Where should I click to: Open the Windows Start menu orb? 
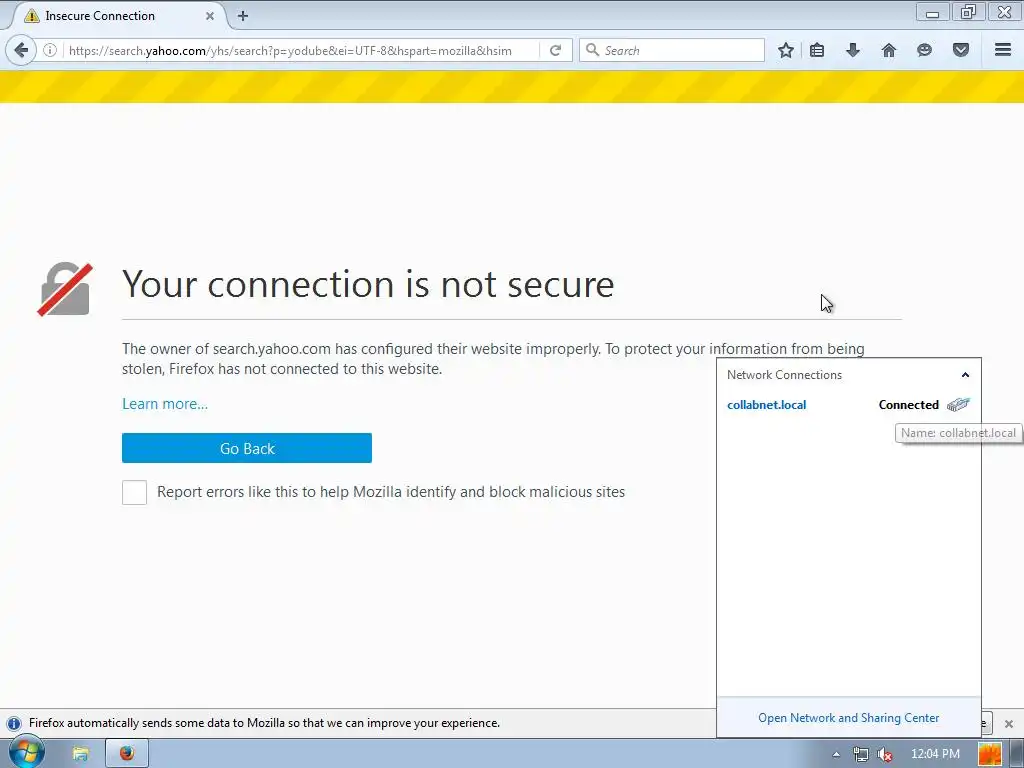(x=26, y=752)
